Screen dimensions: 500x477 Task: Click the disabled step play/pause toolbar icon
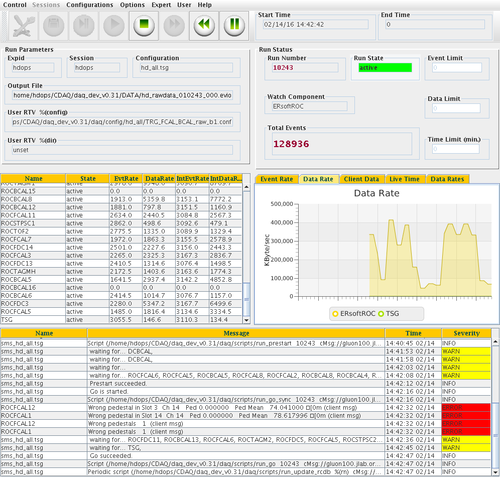tap(83, 25)
